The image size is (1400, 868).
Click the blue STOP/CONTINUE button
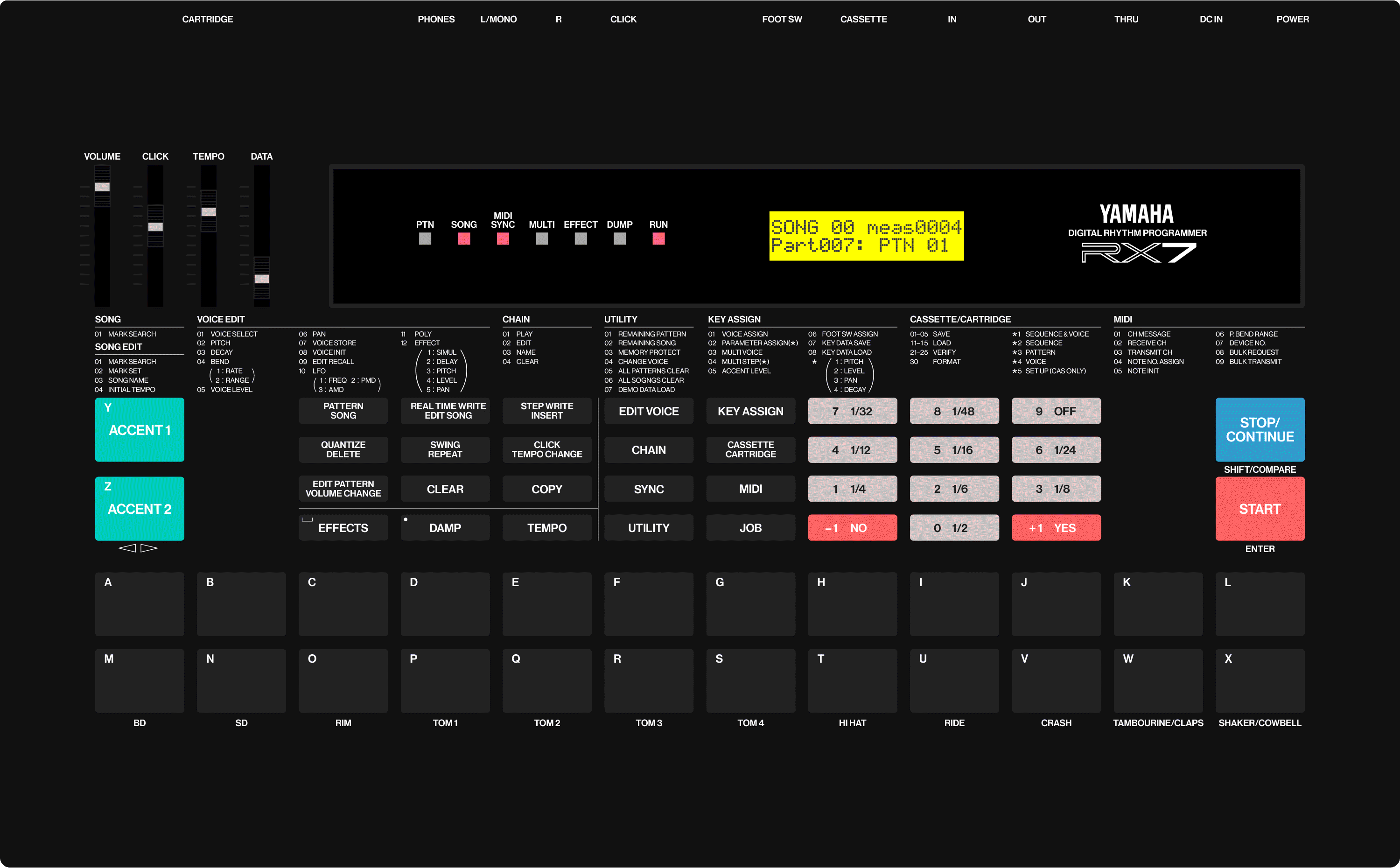pos(1260,429)
